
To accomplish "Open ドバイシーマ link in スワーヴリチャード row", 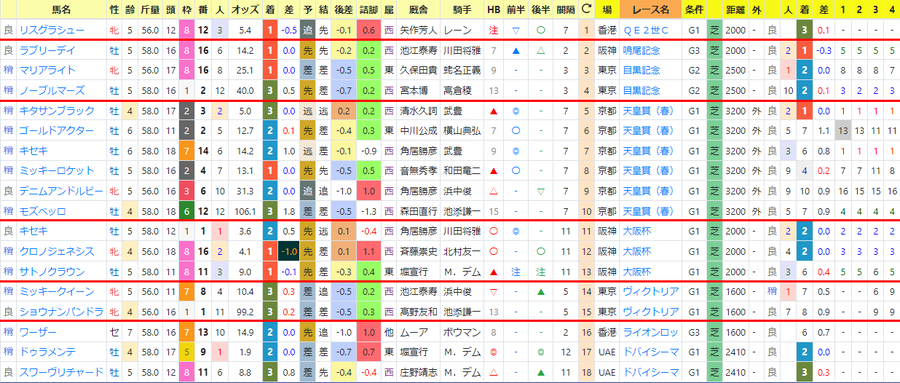I will click(651, 372).
